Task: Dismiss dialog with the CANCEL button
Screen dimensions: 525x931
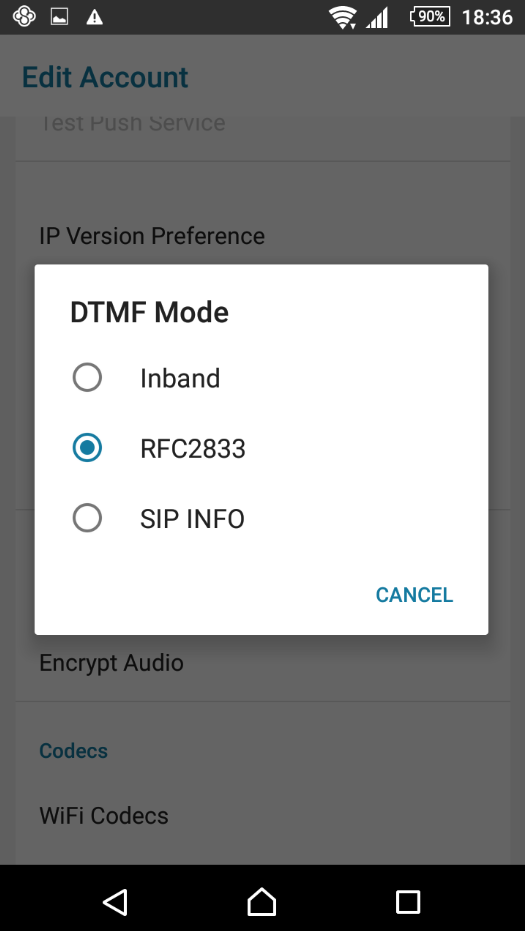Action: coord(415,595)
